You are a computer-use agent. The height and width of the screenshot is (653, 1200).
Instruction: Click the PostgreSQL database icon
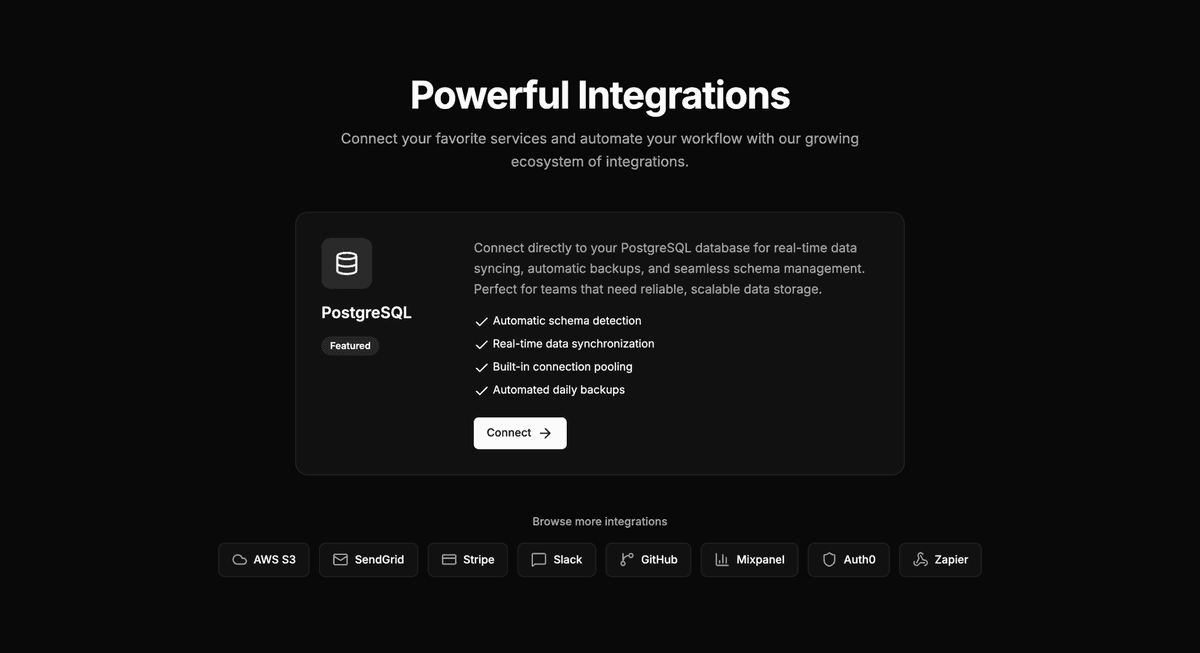point(346,262)
